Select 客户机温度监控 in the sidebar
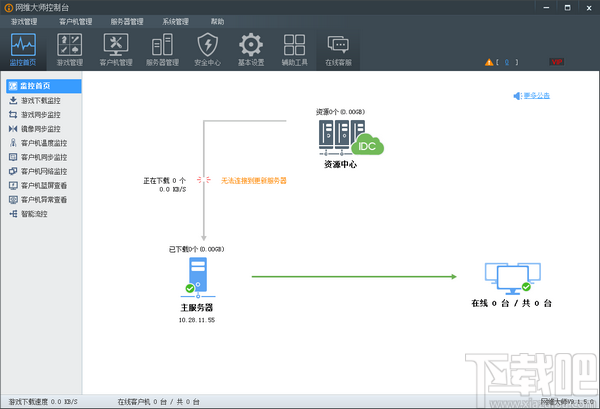The width and height of the screenshot is (600, 409). click(x=44, y=143)
